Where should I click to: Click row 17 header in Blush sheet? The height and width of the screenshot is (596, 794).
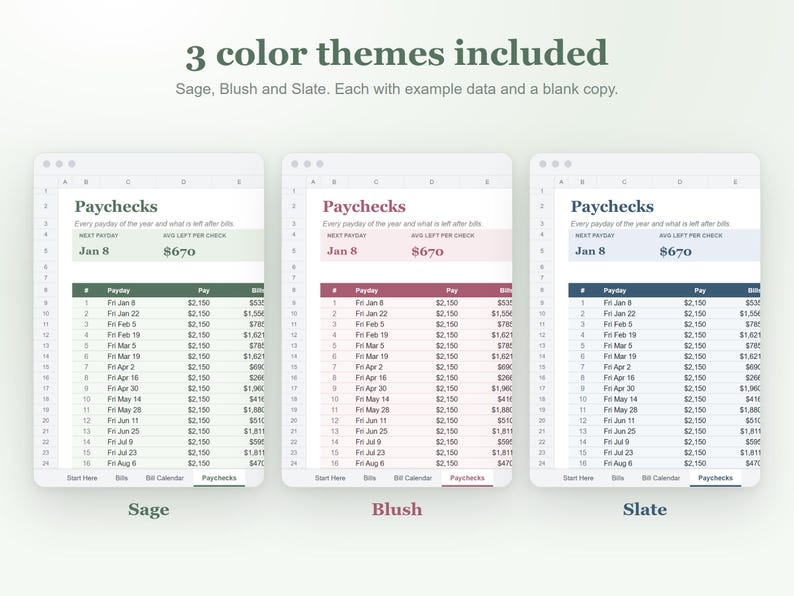click(294, 389)
